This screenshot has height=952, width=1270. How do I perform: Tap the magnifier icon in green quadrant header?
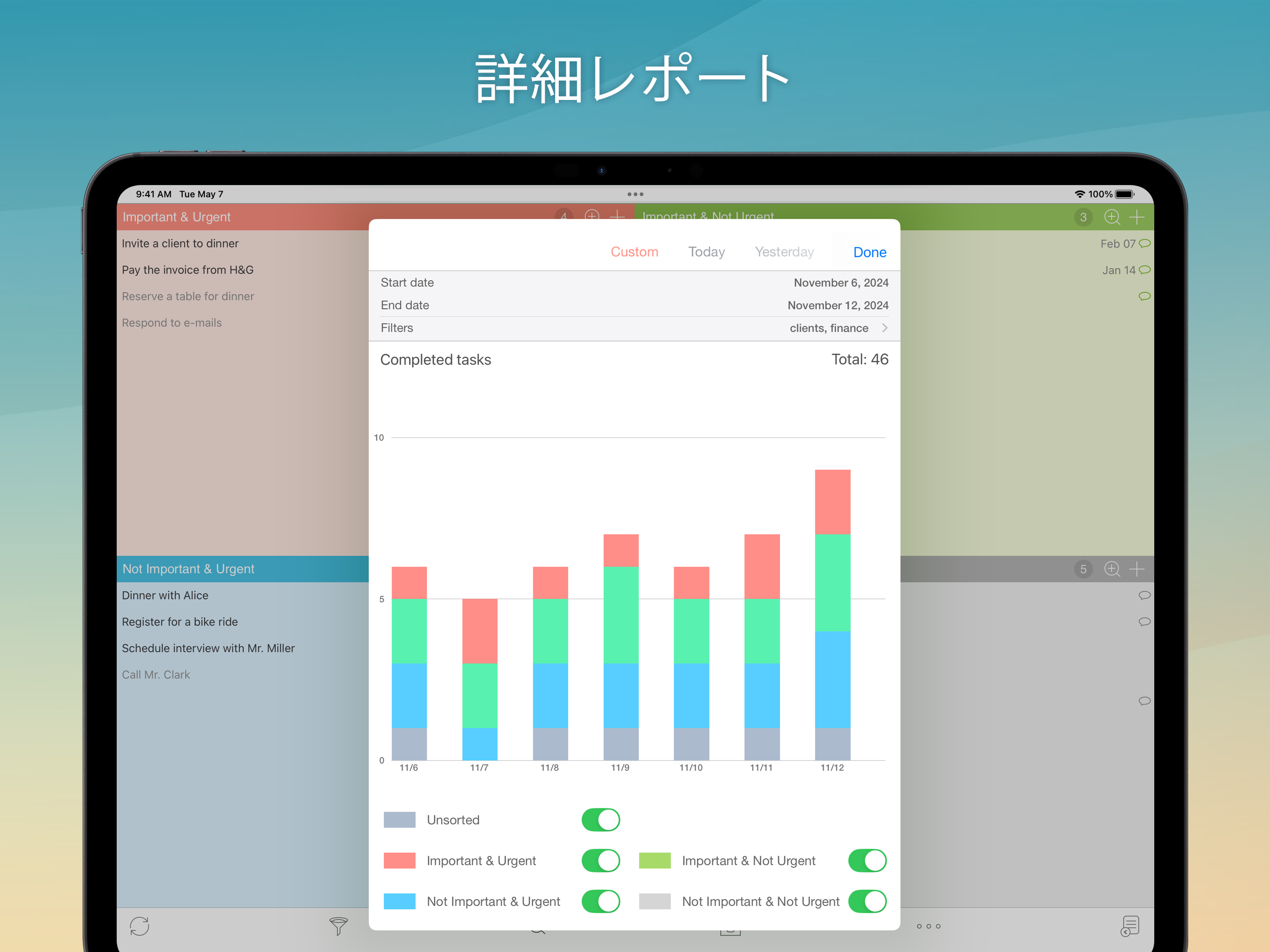click(1111, 217)
